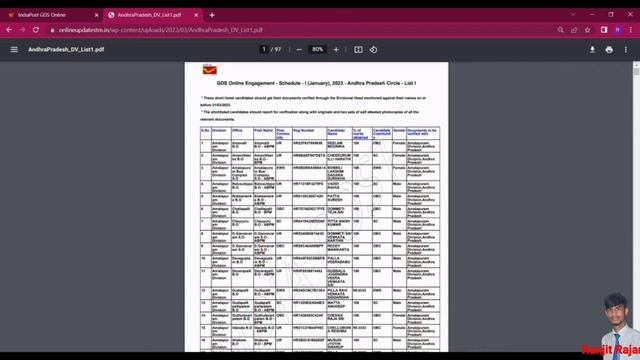Edit the PDF page number field
This screenshot has width=640, height=360.
264,49
